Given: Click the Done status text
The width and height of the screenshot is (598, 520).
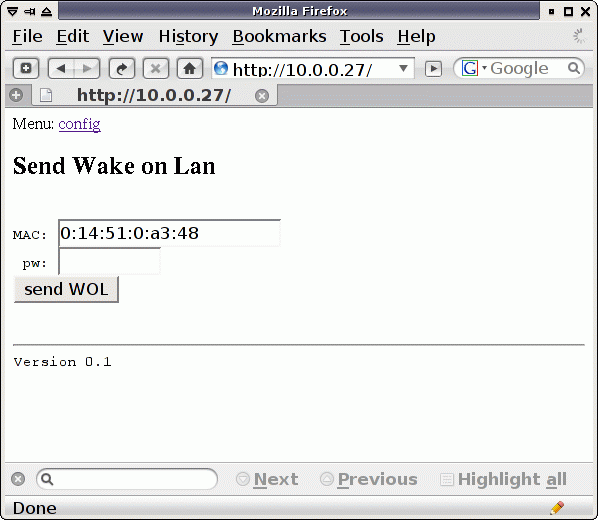Looking at the screenshot, I should click(34, 508).
